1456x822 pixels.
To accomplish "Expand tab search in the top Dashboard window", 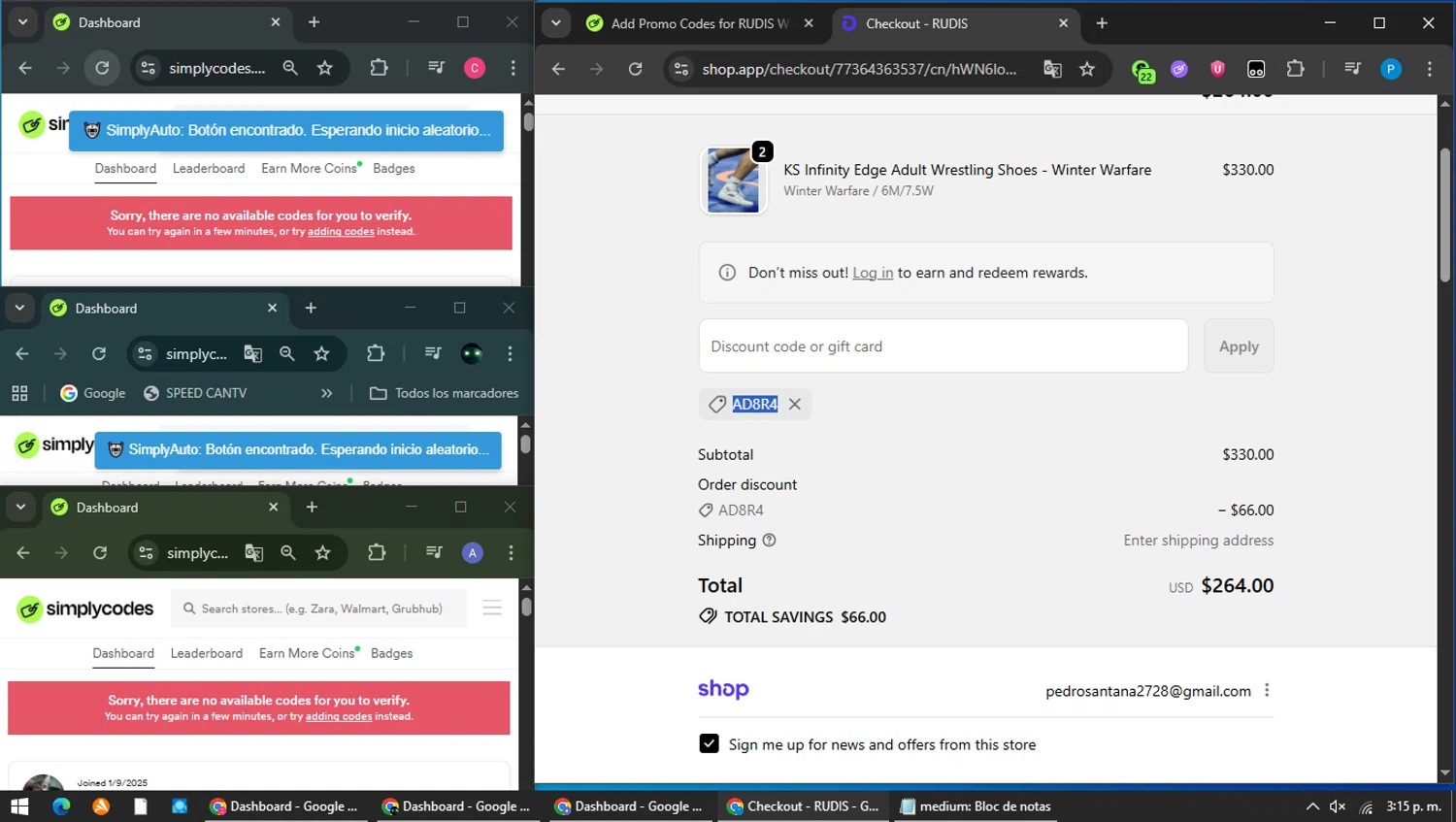I will (x=22, y=22).
